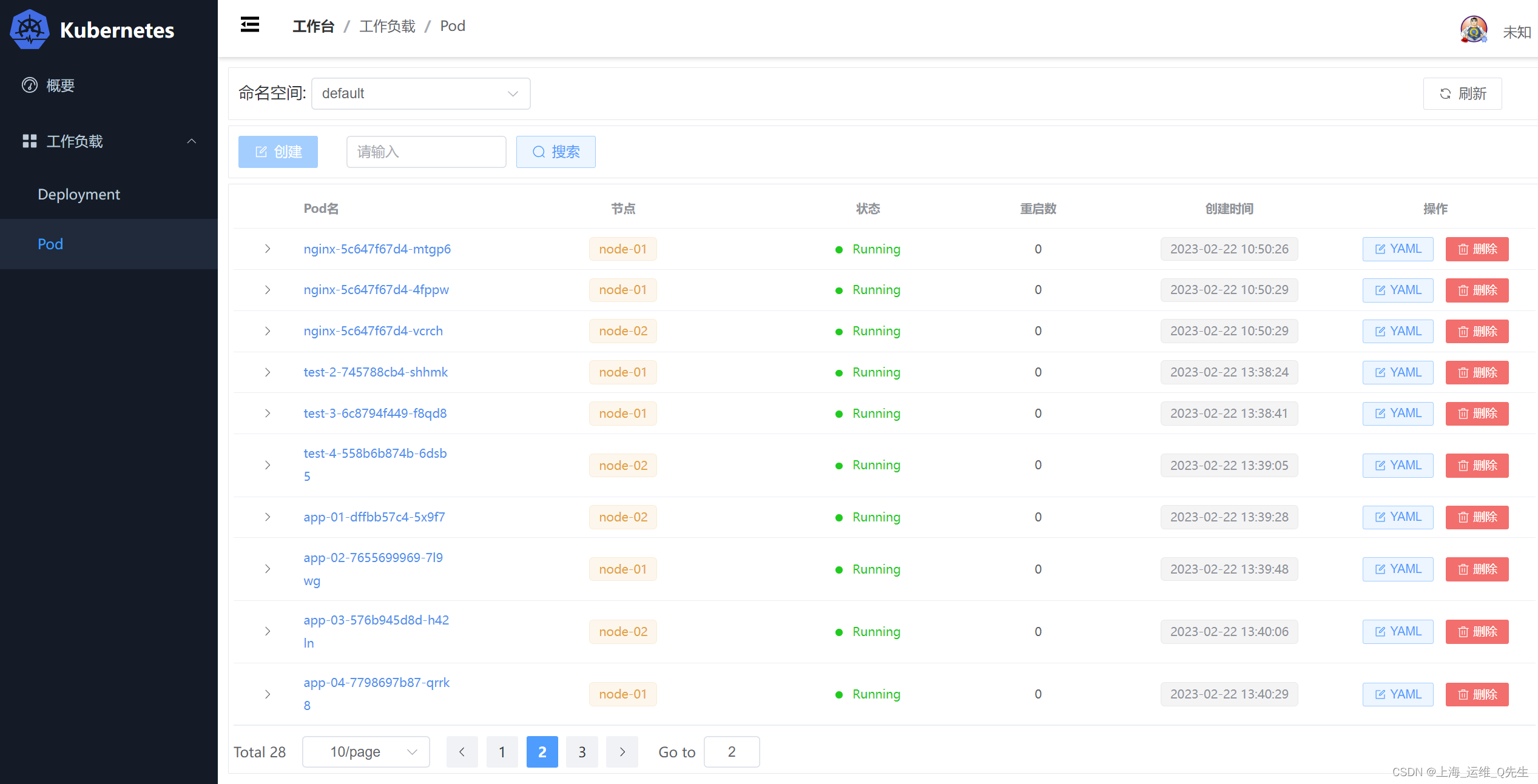Image resolution: width=1538 pixels, height=784 pixels.
Task: Click the Pod名 column header
Action: (321, 209)
